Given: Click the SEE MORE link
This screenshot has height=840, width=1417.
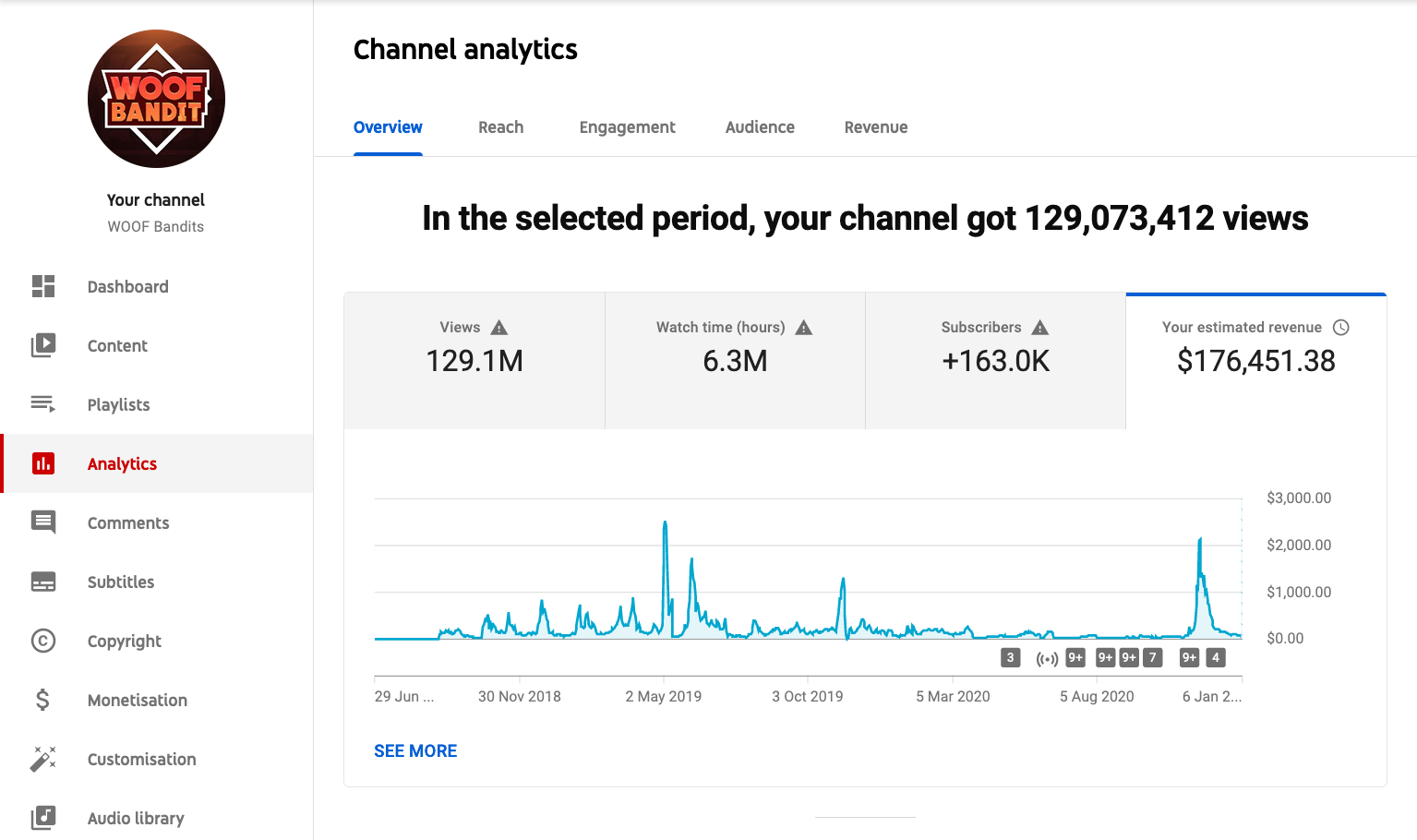Looking at the screenshot, I should click(415, 751).
